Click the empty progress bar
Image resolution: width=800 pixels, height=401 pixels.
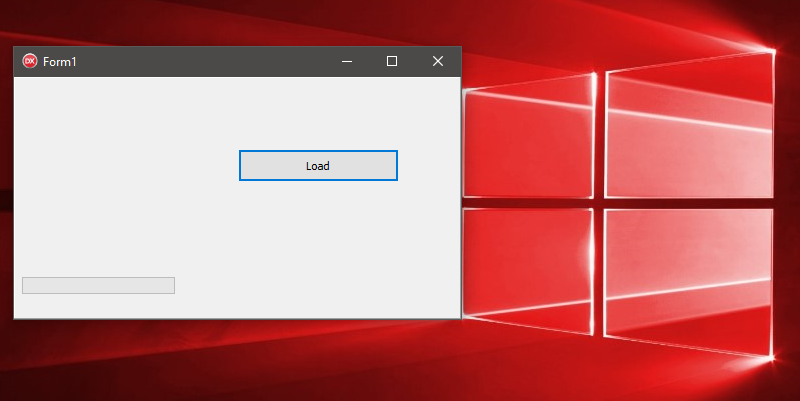pyautogui.click(x=98, y=285)
